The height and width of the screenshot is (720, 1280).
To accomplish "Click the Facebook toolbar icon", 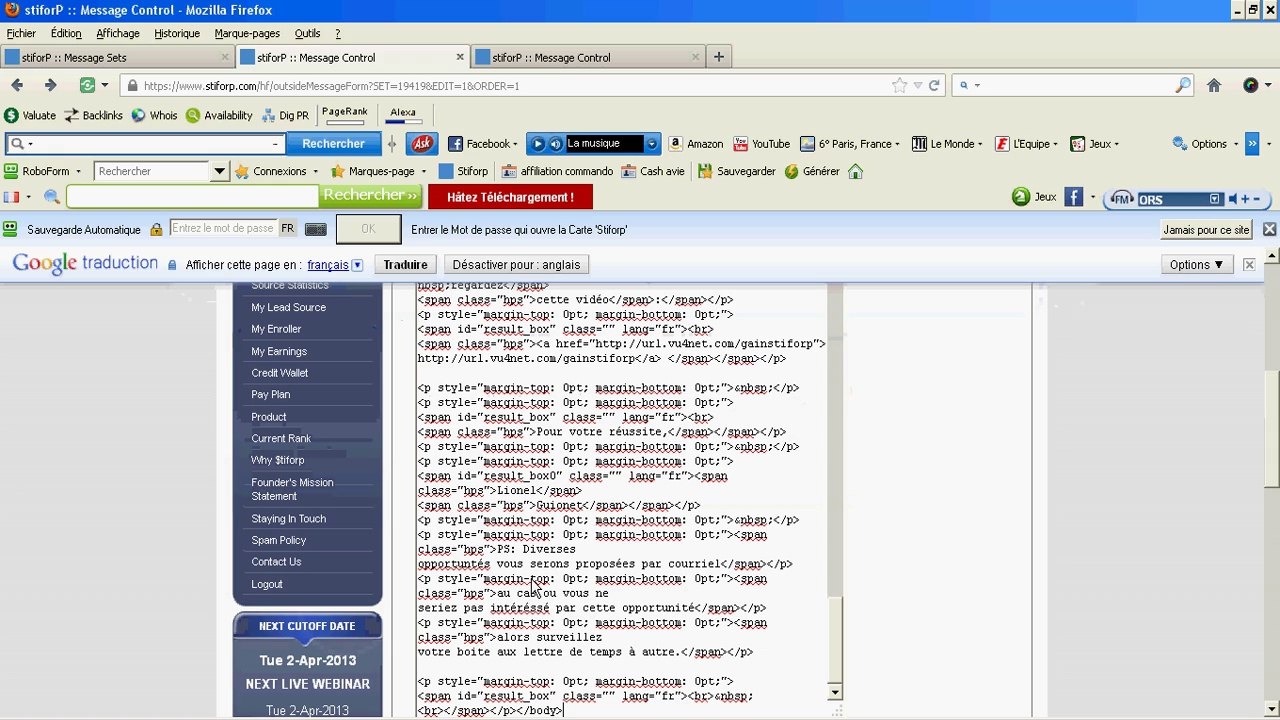I will [455, 144].
